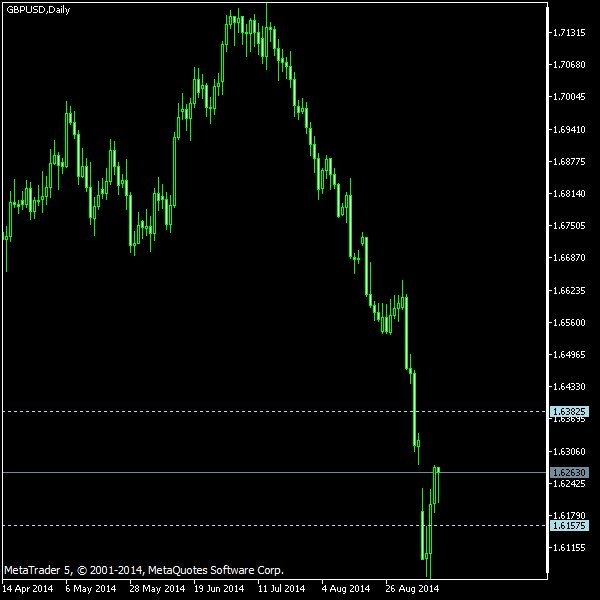Click the 1.66870 price axis value
Image resolution: width=600 pixels, height=600 pixels.
569,258
